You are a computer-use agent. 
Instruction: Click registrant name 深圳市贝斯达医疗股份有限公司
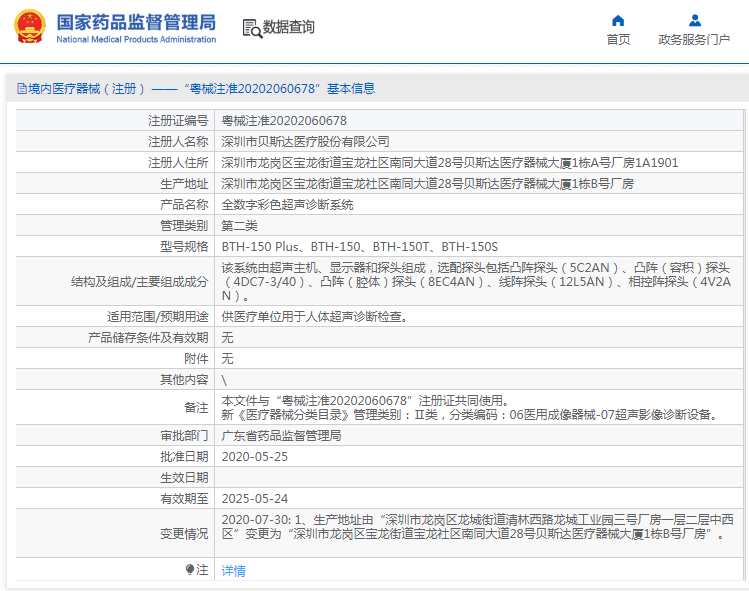tap(305, 141)
